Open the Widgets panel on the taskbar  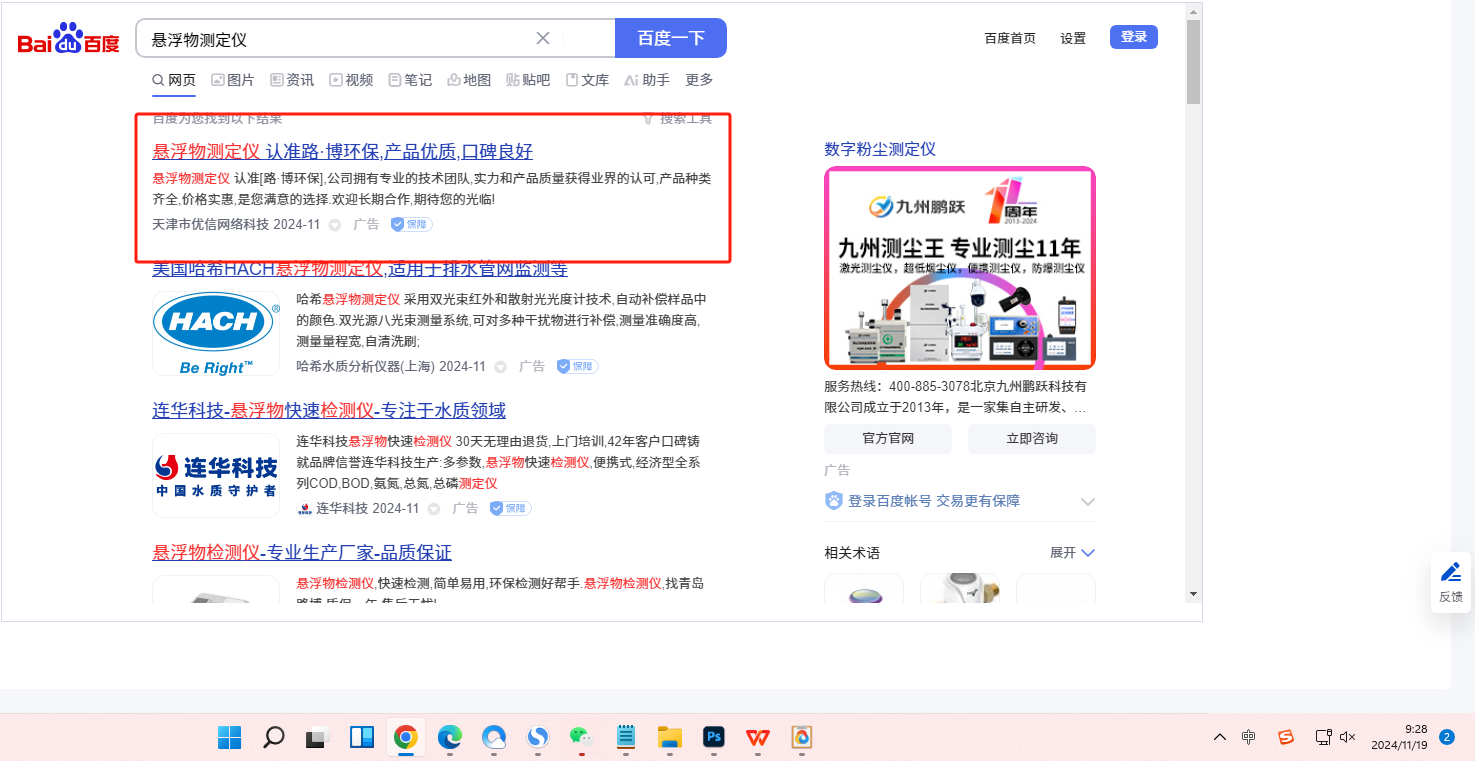(362, 738)
